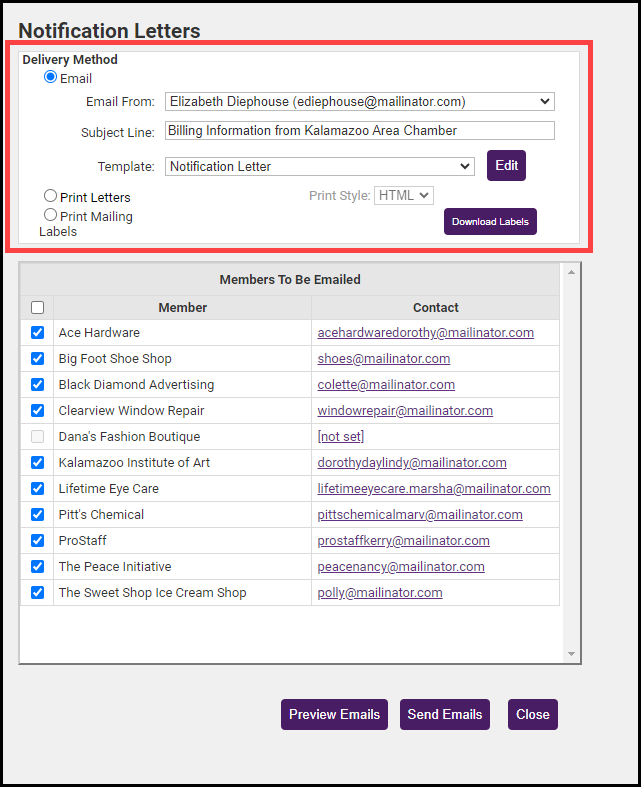Deselect the ProStaff member checkbox

(x=37, y=541)
